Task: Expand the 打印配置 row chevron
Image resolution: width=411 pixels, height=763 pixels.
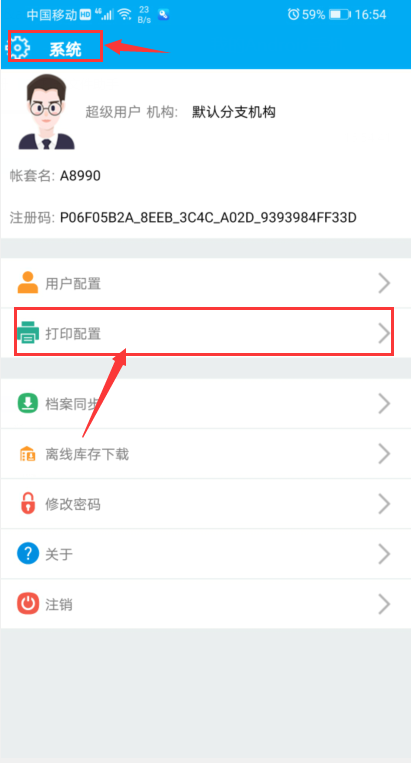Action: 384,333
